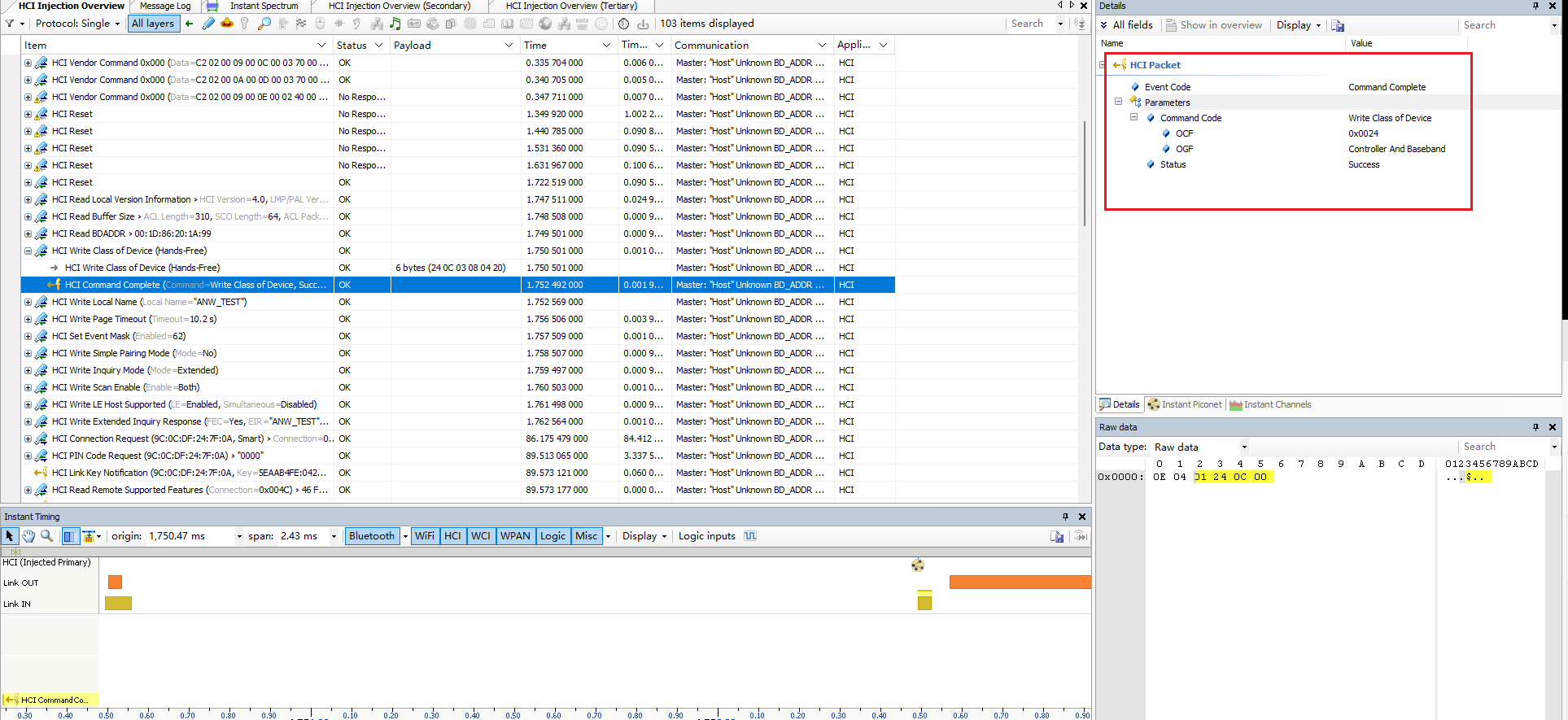This screenshot has height=720, width=1568.
Task: Switch to the Instant Channels tab
Action: (1270, 404)
